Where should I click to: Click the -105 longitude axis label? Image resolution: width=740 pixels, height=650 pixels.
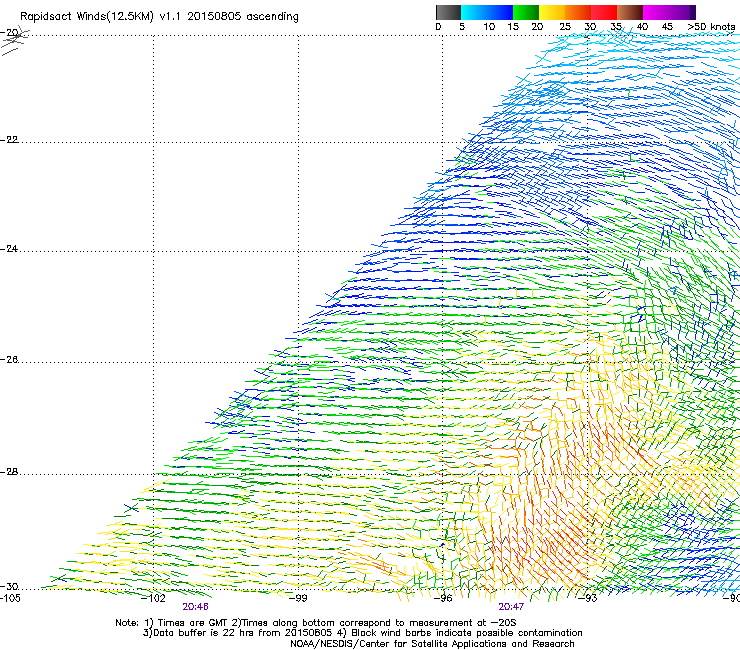10,598
